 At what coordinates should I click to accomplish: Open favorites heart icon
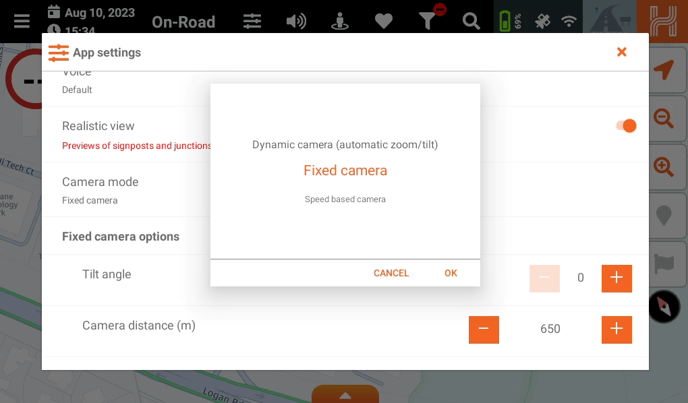[x=383, y=21]
